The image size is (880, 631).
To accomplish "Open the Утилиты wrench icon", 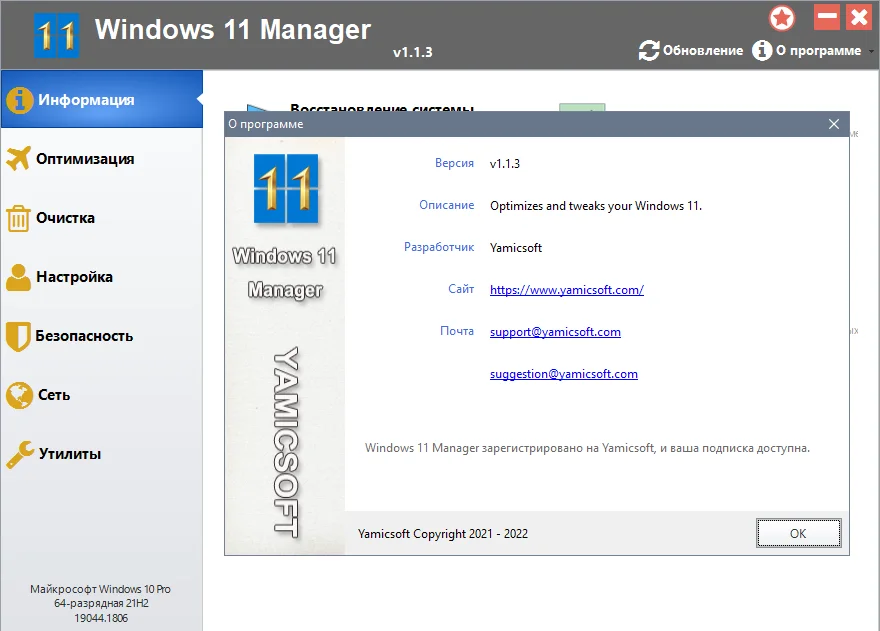I will click(x=20, y=454).
